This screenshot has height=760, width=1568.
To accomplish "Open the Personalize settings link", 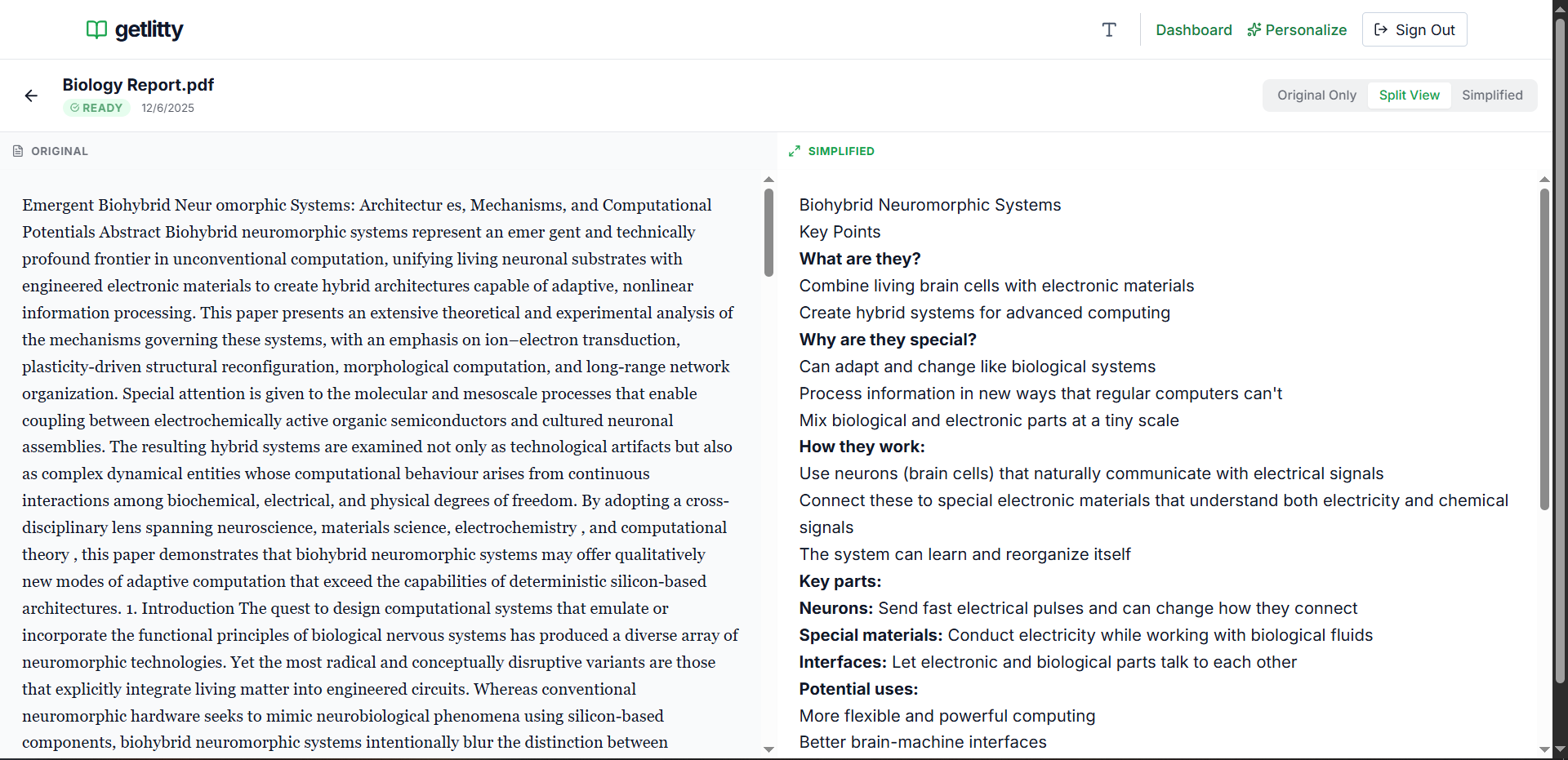I will [x=1306, y=30].
